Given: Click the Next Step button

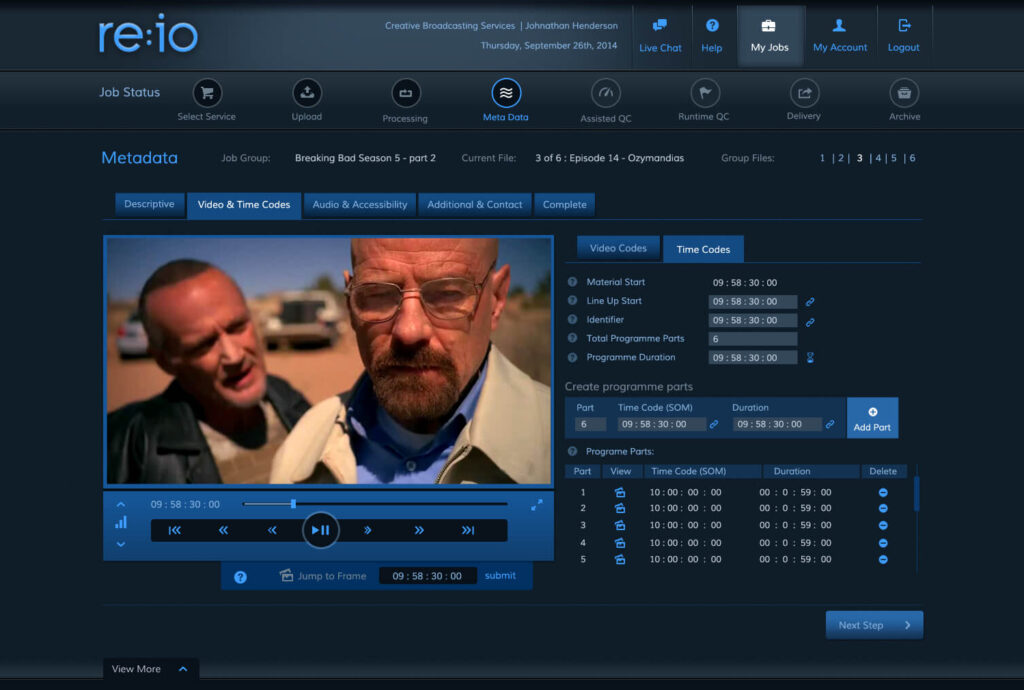Looking at the screenshot, I should pyautogui.click(x=874, y=625).
